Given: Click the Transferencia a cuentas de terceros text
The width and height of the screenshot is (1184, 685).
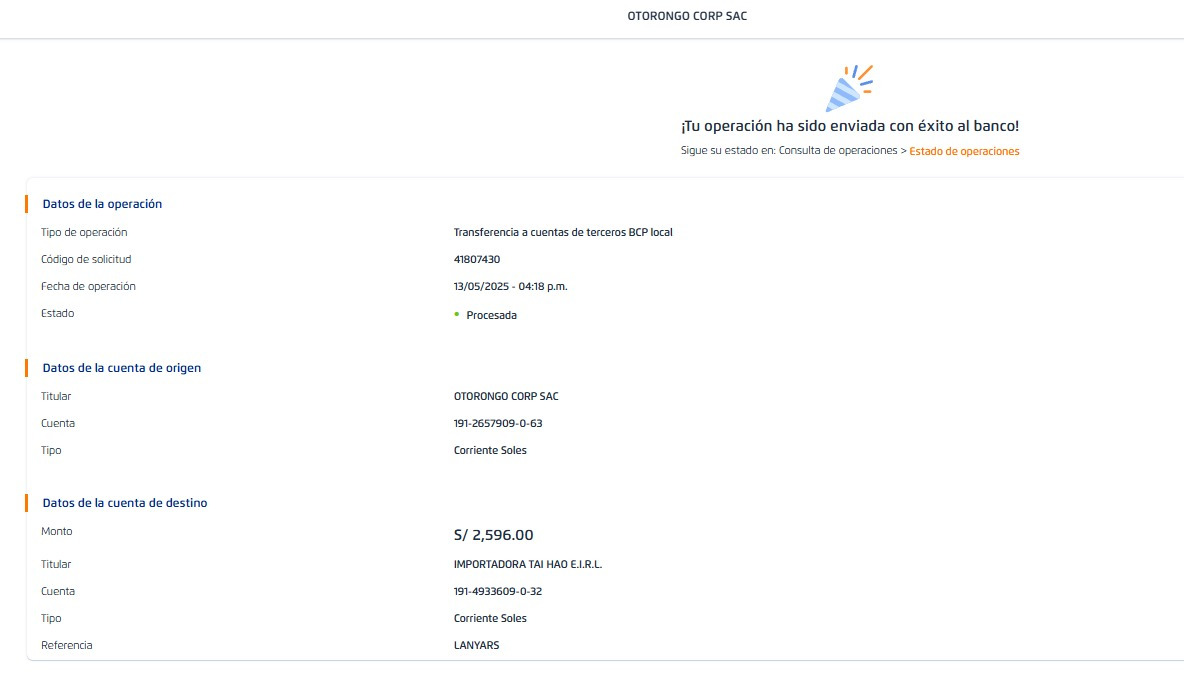Looking at the screenshot, I should point(563,232).
